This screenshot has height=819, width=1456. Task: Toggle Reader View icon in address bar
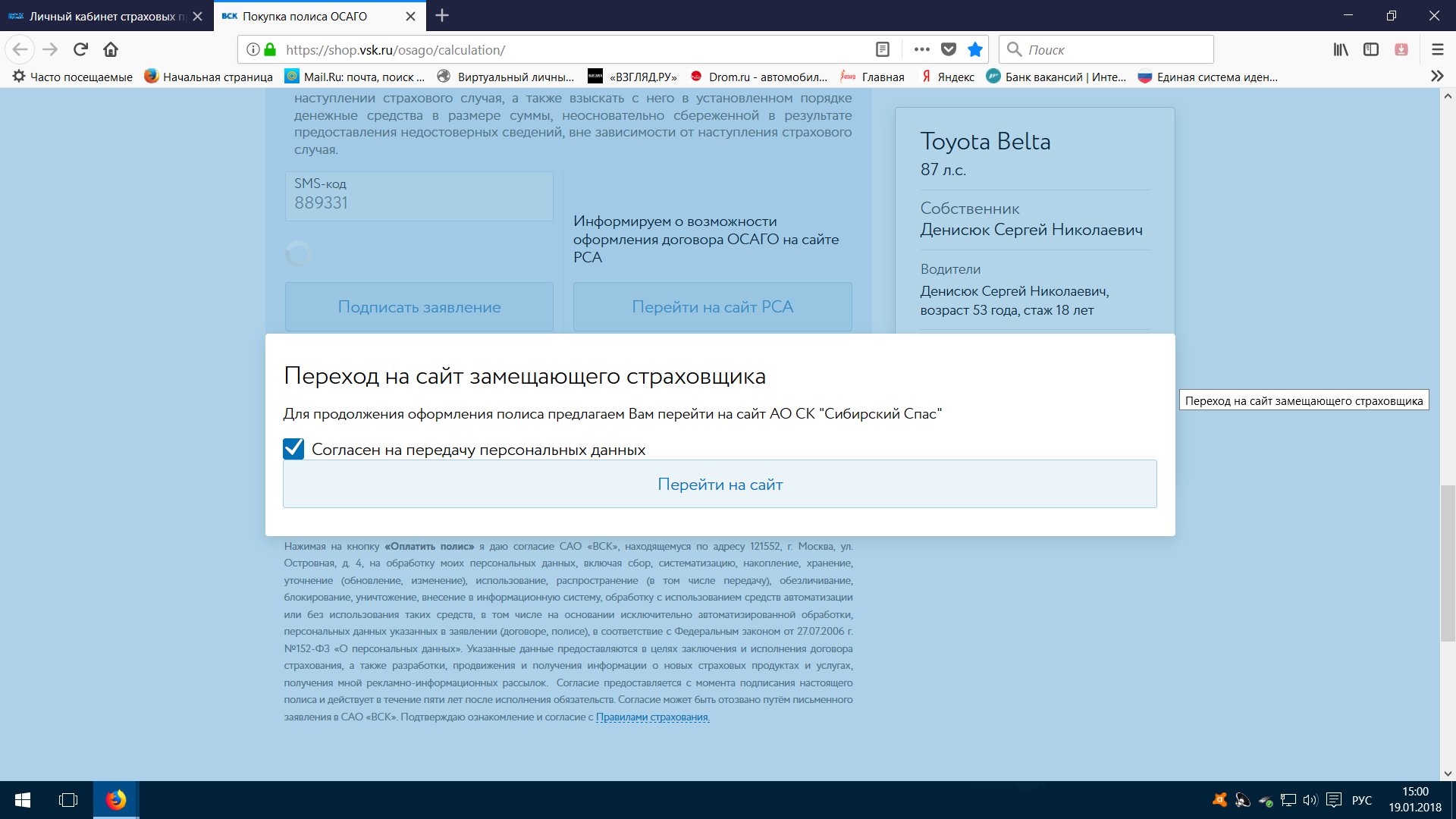pyautogui.click(x=883, y=50)
